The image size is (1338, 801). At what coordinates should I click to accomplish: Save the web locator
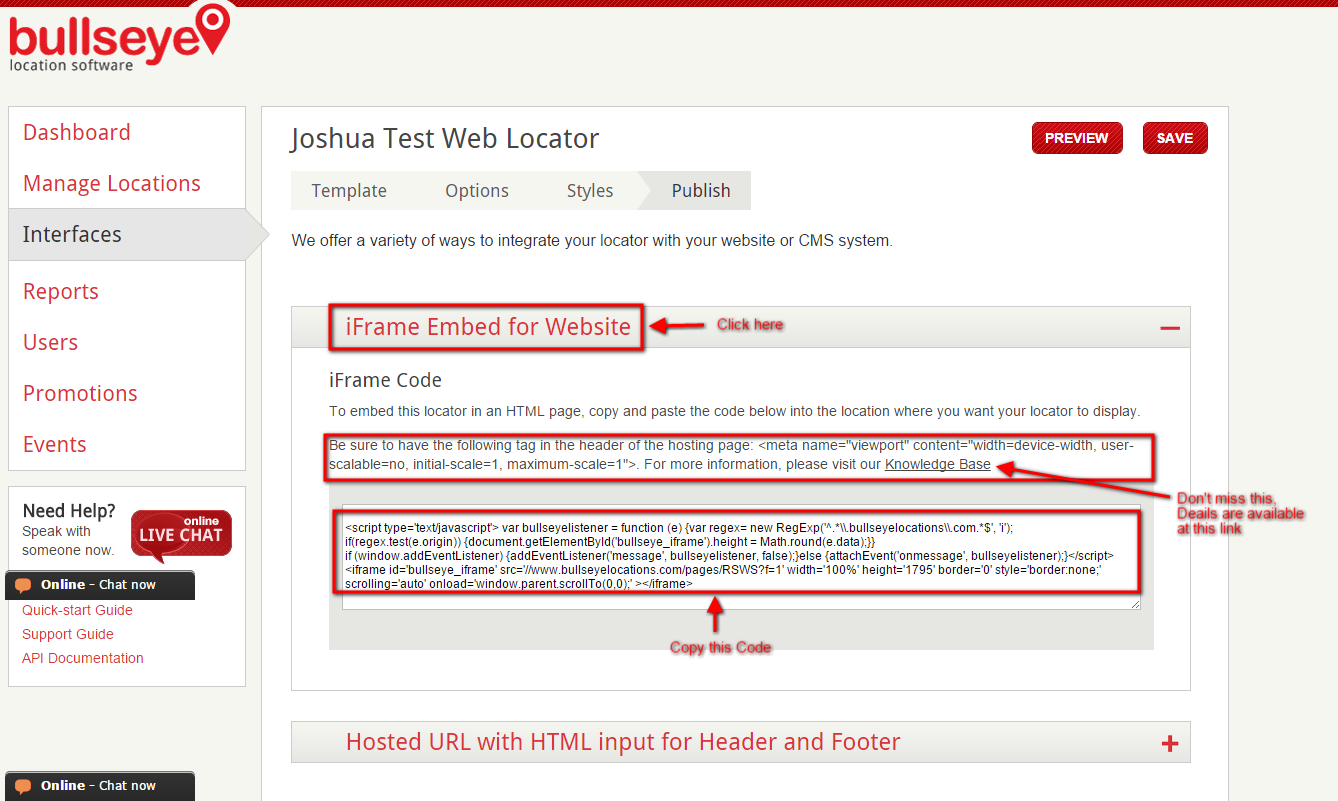click(1175, 138)
